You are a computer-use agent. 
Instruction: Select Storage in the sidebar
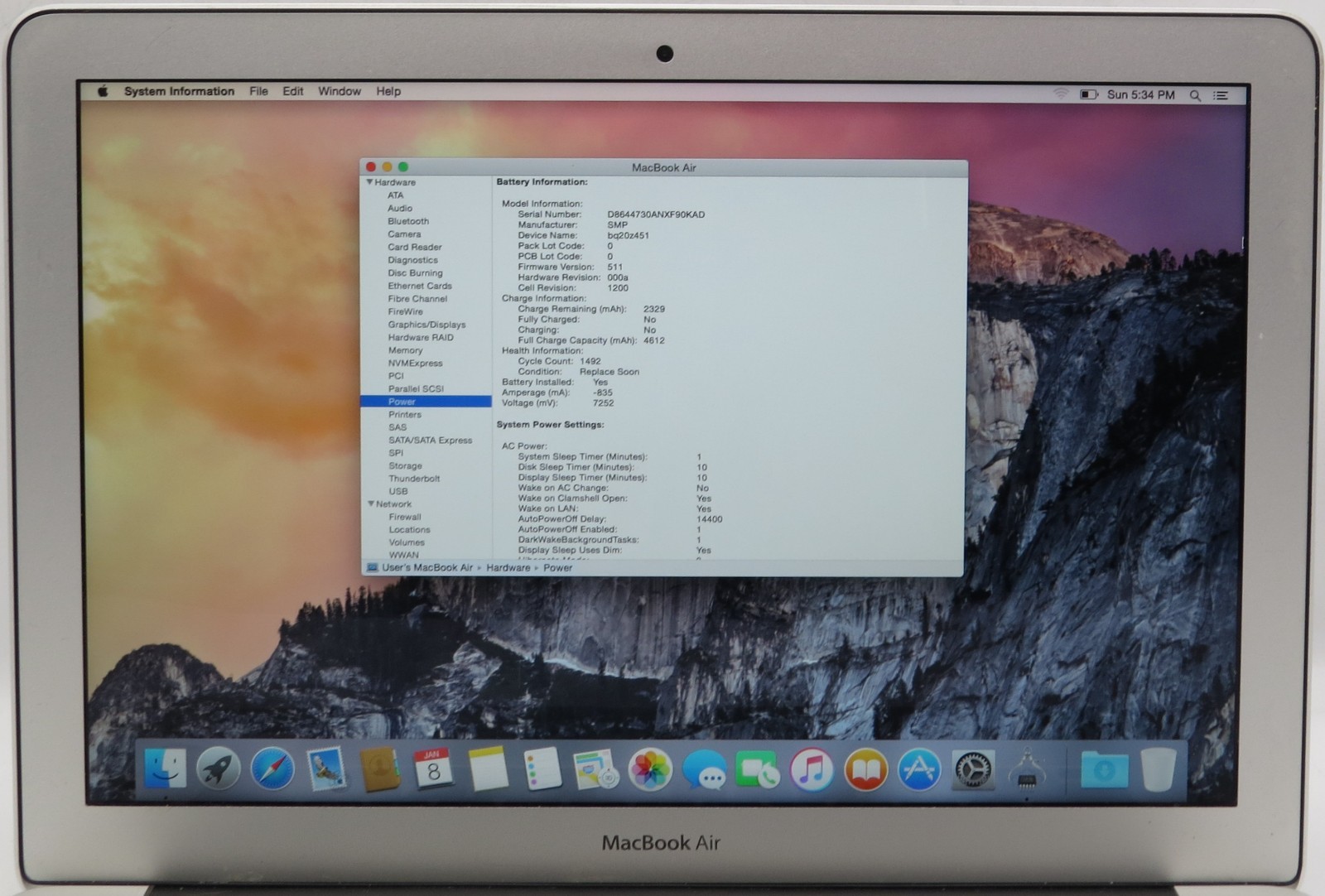tap(405, 465)
